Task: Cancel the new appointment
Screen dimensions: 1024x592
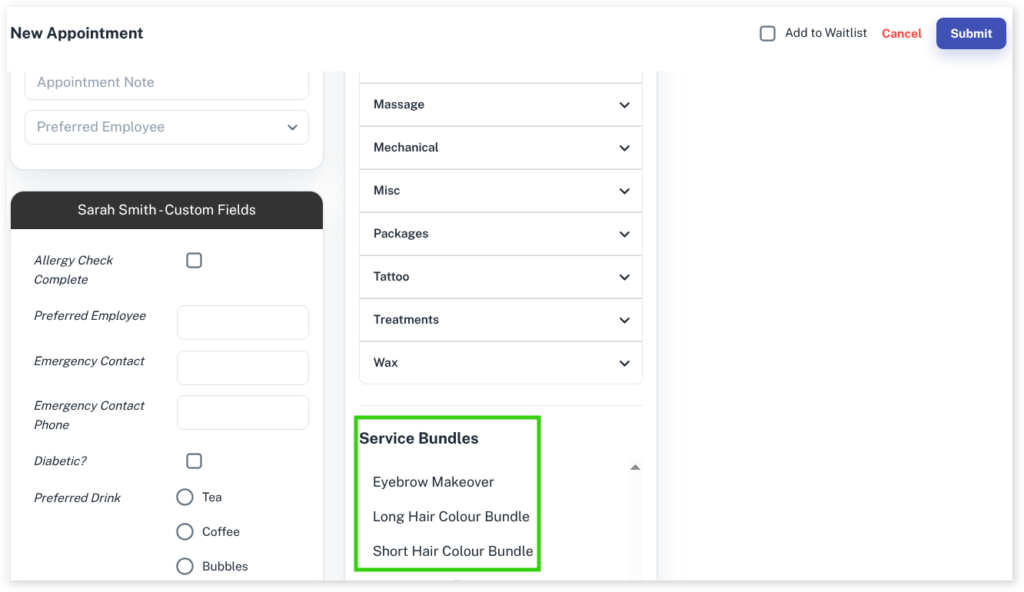Action: click(901, 34)
